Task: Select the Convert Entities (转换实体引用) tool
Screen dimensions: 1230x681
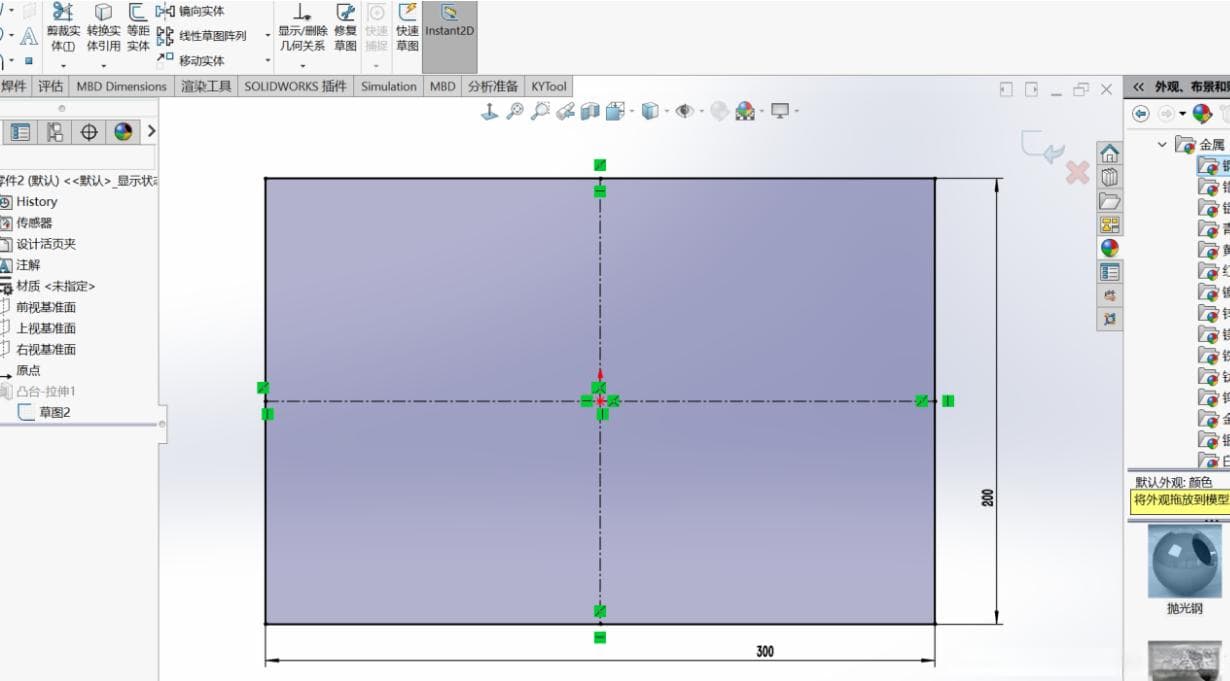Action: click(x=103, y=26)
